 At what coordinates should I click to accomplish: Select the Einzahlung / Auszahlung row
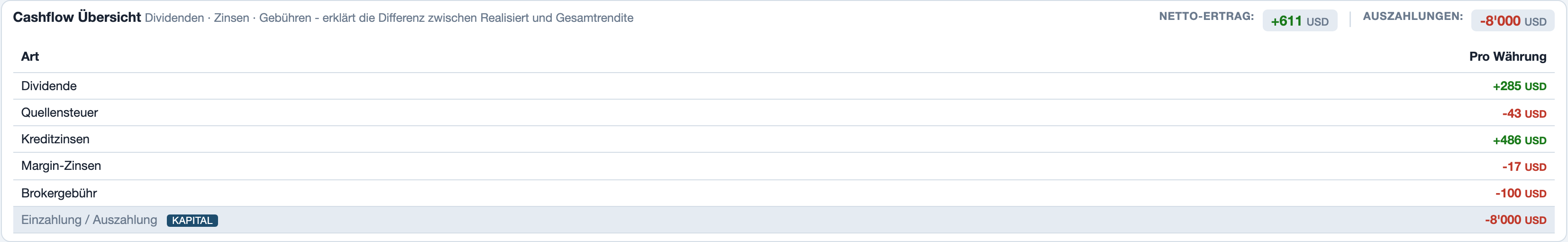(784, 220)
